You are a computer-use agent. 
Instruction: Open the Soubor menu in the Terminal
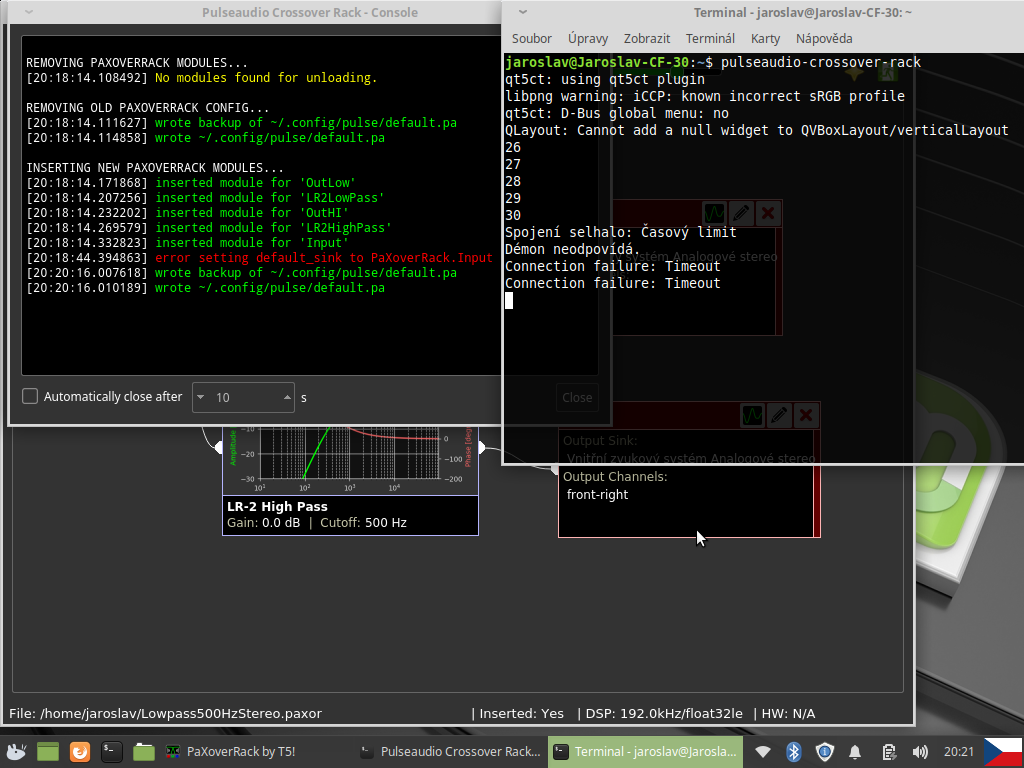532,39
